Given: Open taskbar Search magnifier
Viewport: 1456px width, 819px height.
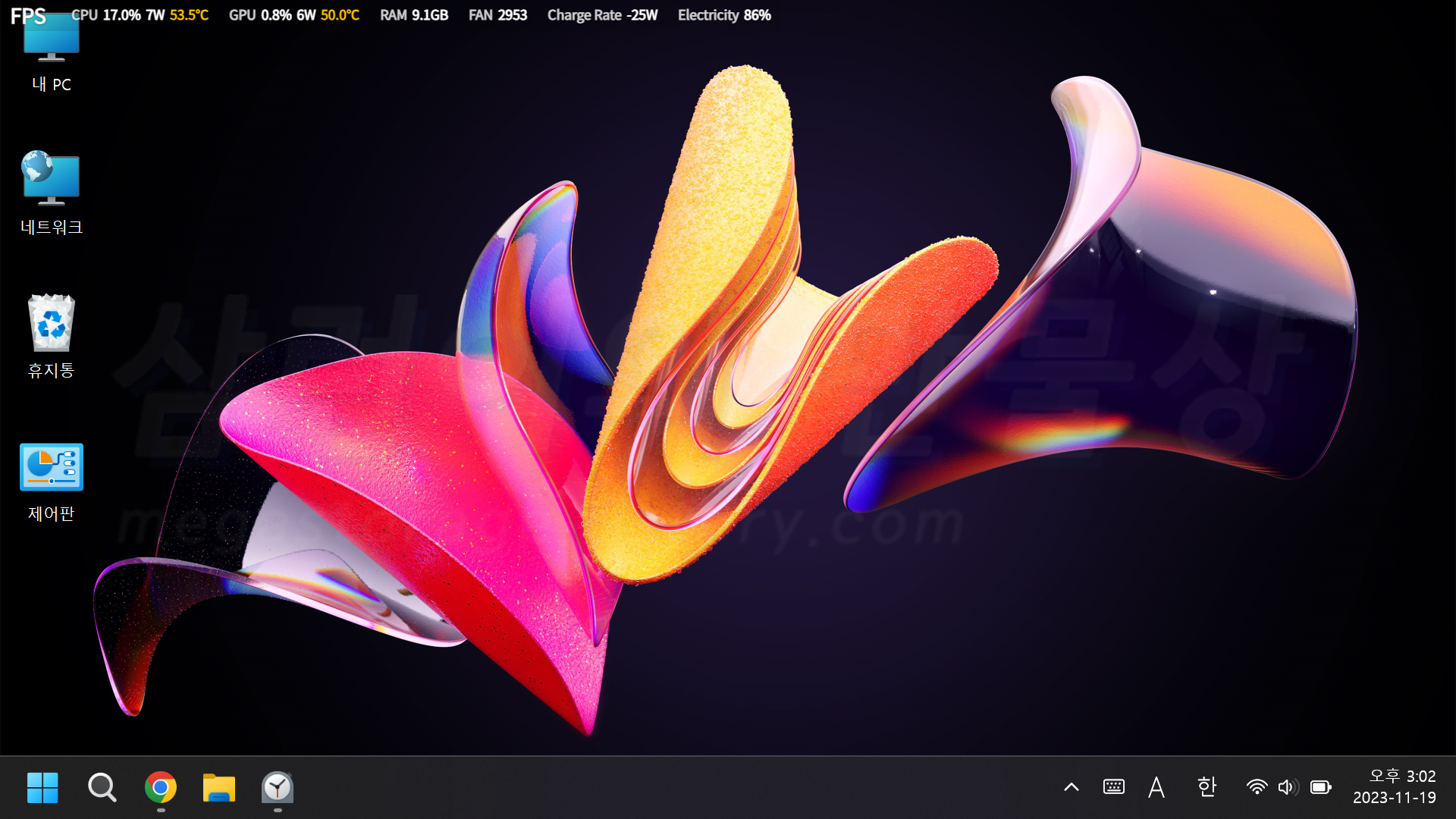Looking at the screenshot, I should click(102, 788).
